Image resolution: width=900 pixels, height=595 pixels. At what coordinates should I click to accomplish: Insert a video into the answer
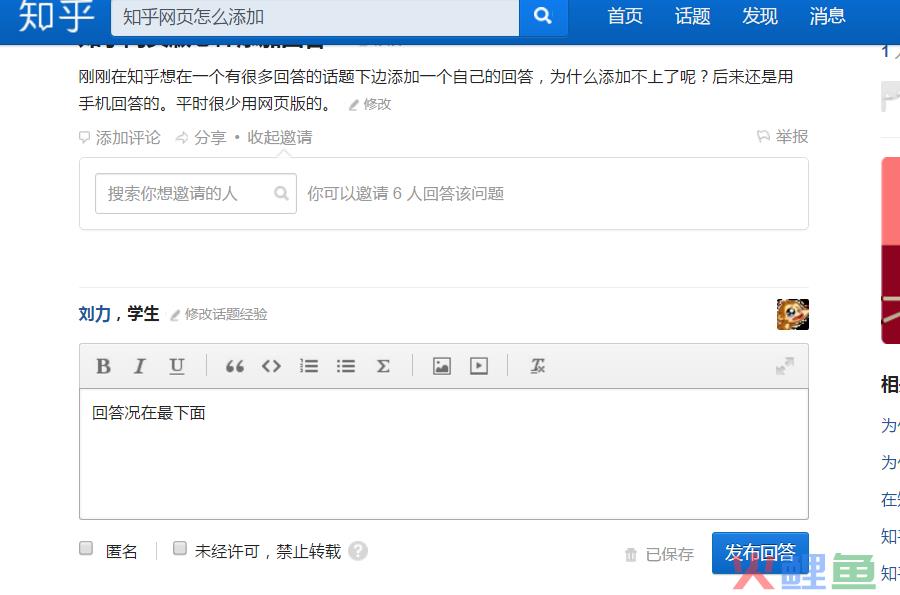coord(479,366)
